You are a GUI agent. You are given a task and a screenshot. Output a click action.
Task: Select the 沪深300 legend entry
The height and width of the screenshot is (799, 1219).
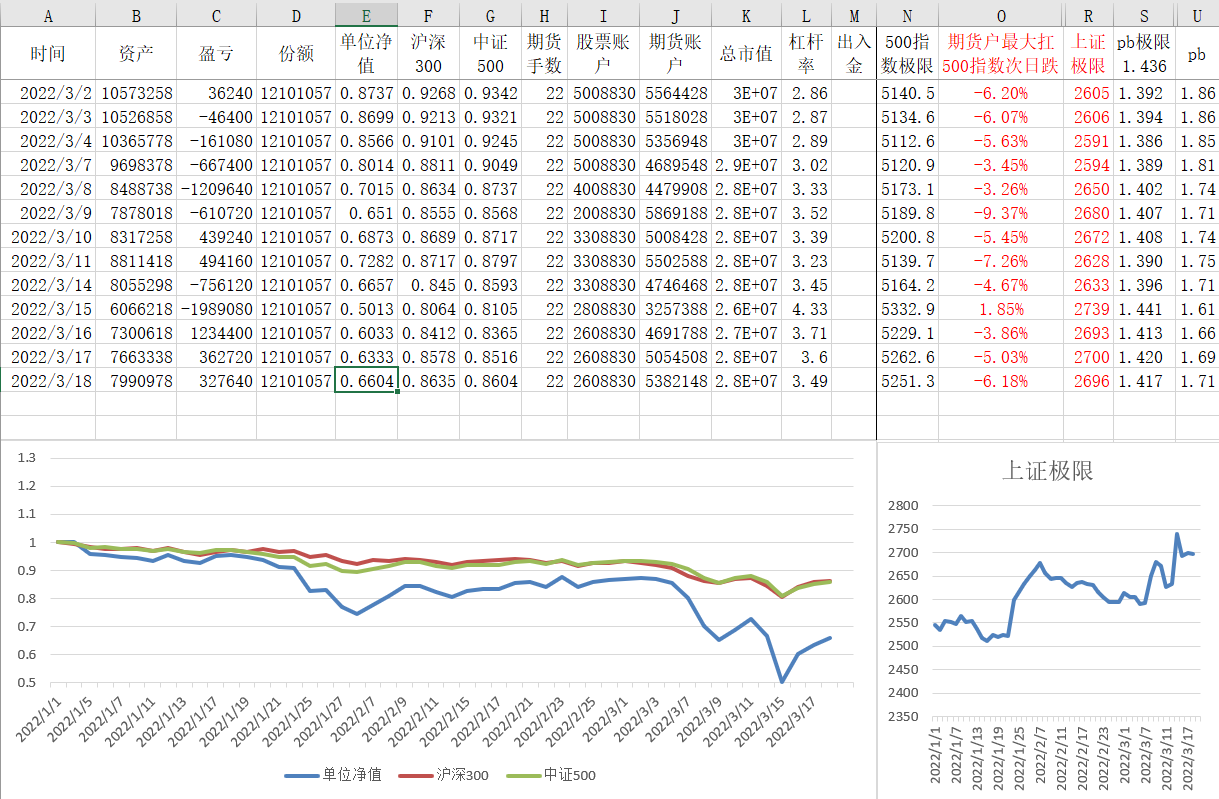click(x=462, y=775)
